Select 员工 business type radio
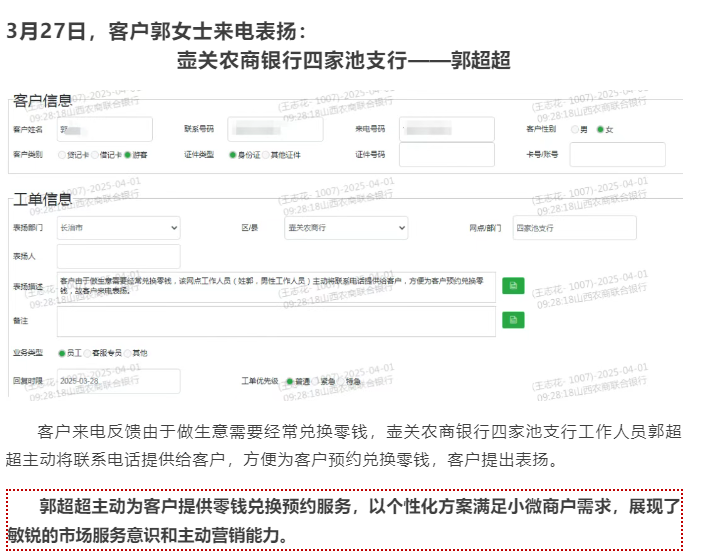The width and height of the screenshot is (703, 559). 62,353
